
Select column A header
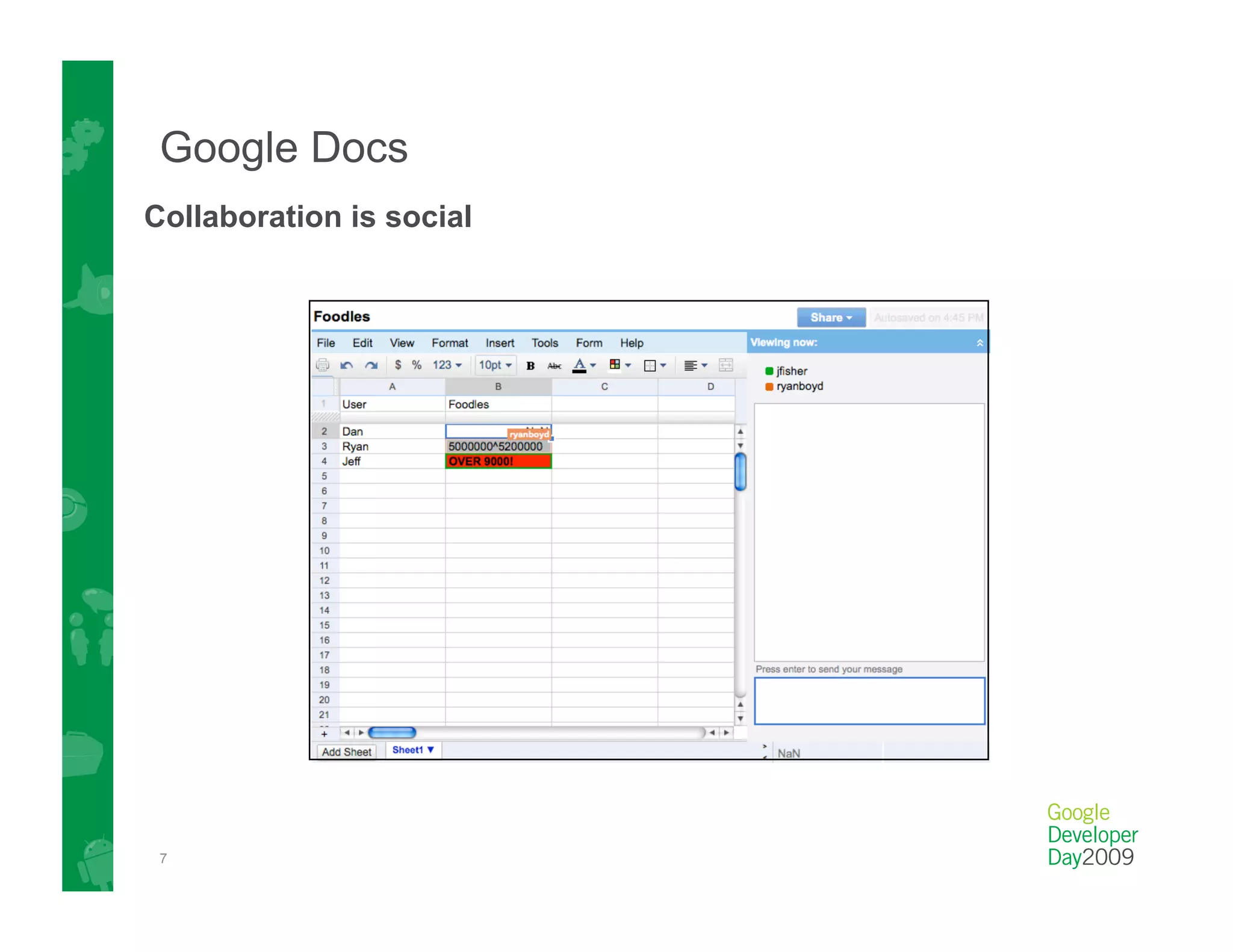(x=392, y=386)
